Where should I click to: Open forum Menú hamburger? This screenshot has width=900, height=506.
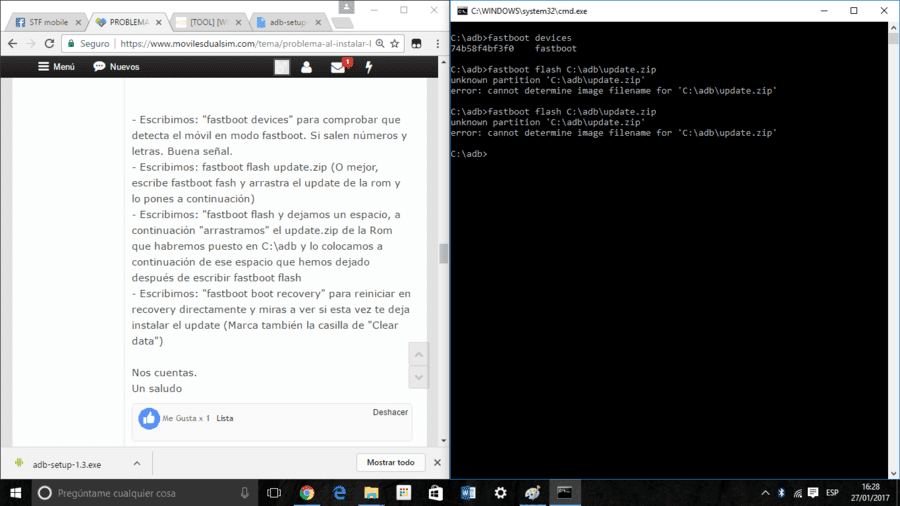pyautogui.click(x=56, y=67)
